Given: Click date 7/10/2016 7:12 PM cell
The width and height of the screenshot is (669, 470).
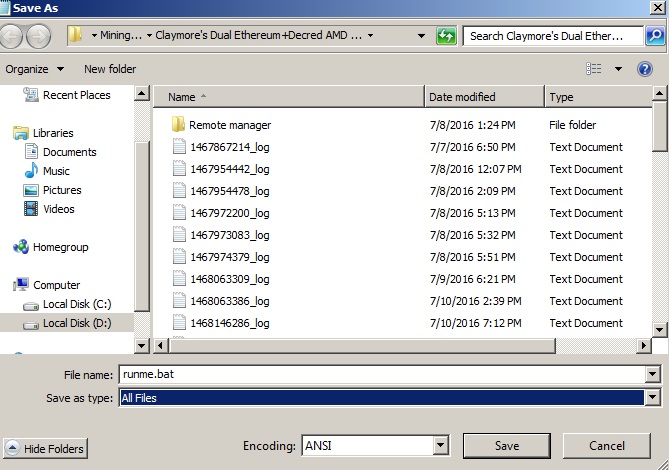Looking at the screenshot, I should (x=476, y=323).
